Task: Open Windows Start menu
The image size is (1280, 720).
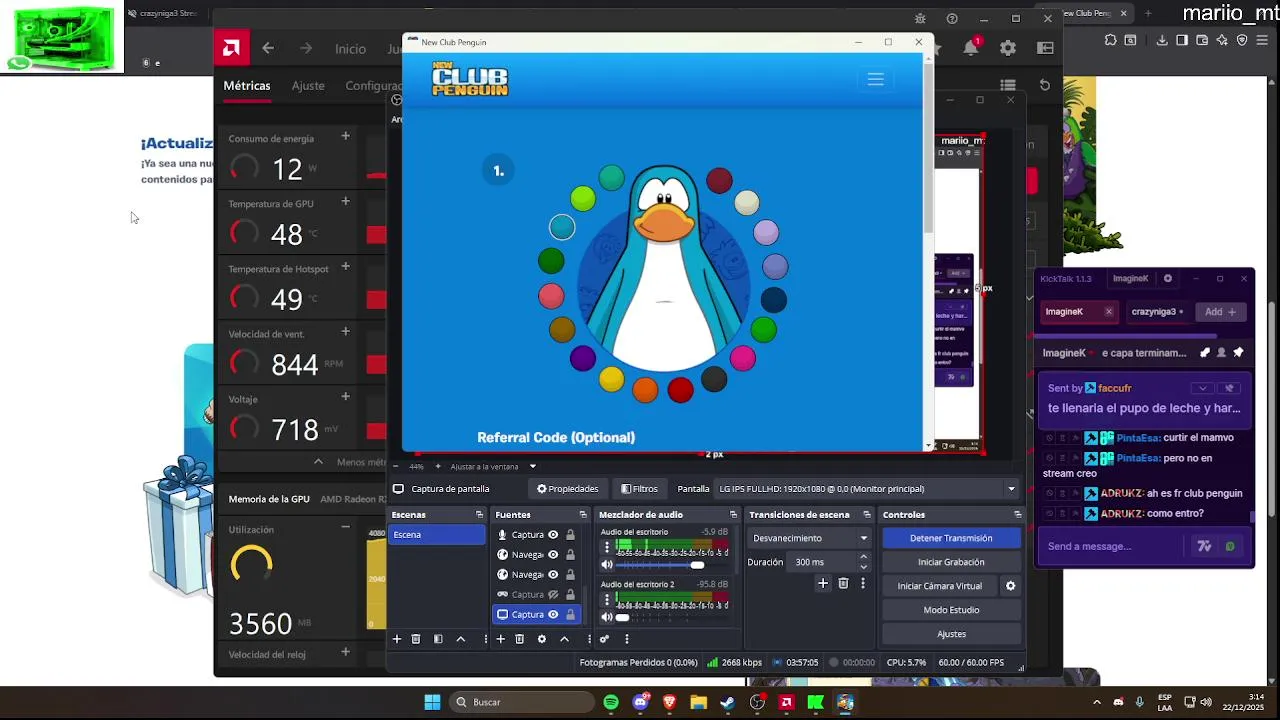Action: (x=432, y=702)
